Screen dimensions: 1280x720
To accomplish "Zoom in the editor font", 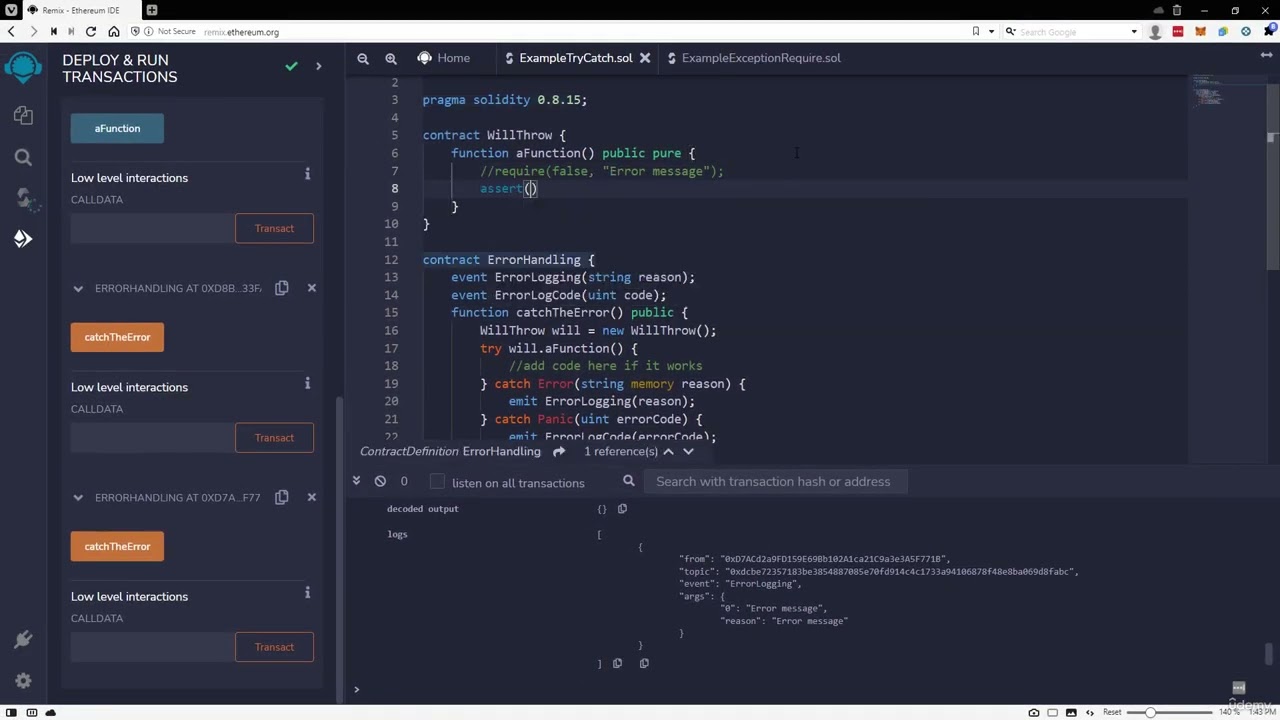I will click(x=391, y=58).
